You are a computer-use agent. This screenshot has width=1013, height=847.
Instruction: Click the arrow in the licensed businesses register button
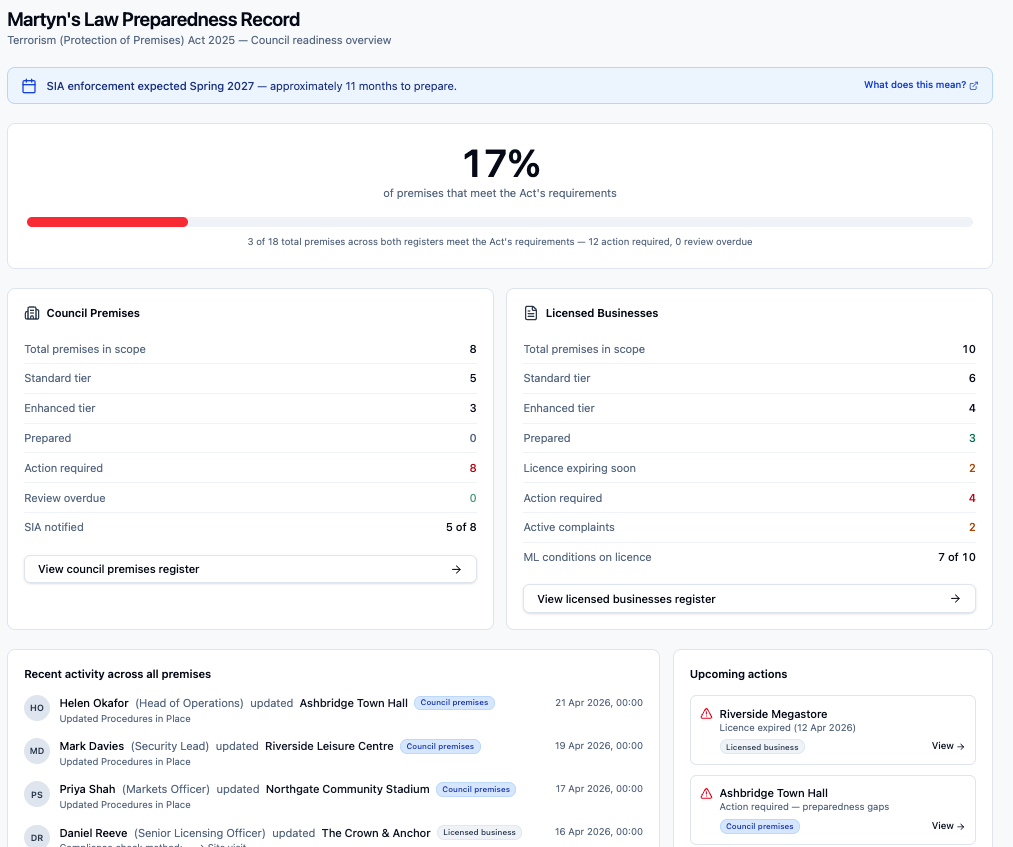(x=955, y=599)
